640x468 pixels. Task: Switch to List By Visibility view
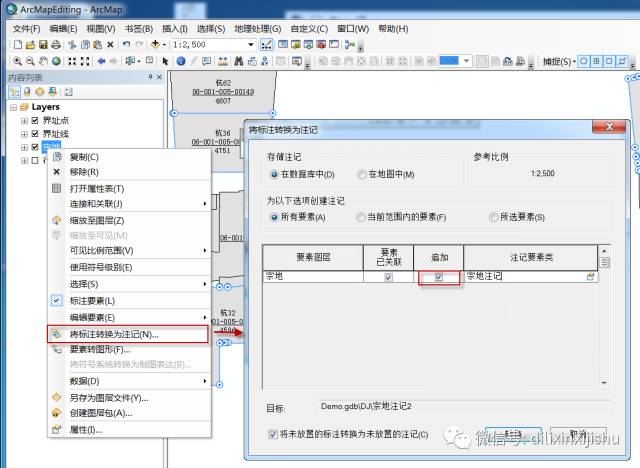(x=40, y=92)
